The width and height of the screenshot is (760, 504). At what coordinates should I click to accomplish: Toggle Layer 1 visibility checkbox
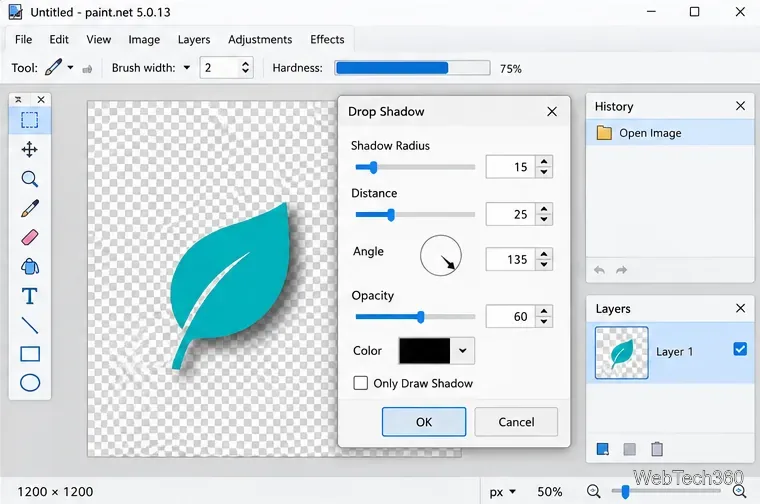tap(740, 349)
